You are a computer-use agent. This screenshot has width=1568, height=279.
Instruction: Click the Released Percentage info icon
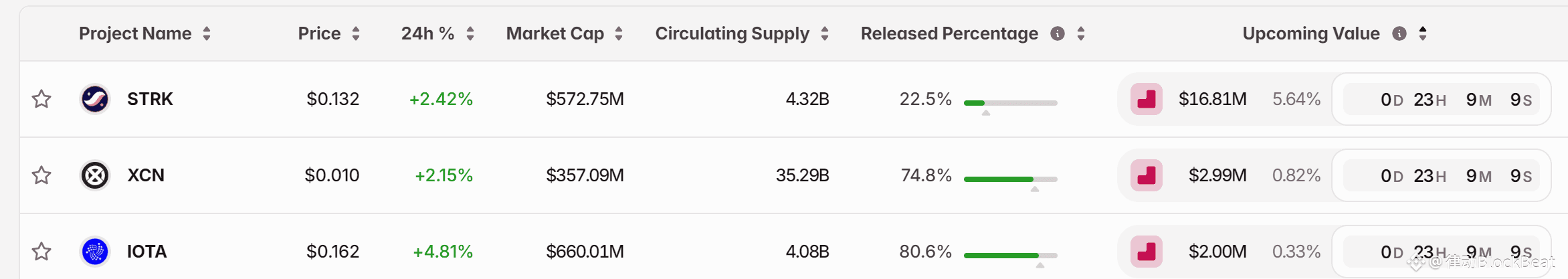[x=1058, y=33]
